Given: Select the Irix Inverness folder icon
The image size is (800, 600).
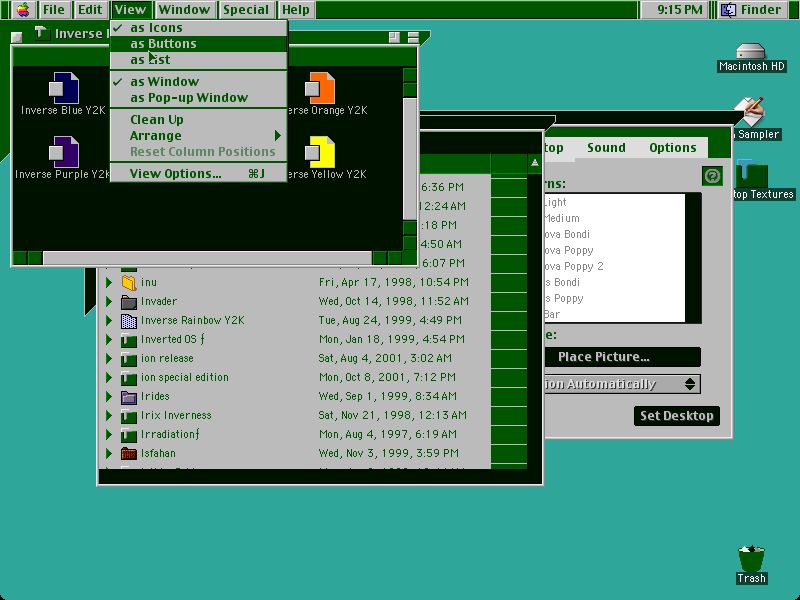Looking at the screenshot, I should (129, 416).
